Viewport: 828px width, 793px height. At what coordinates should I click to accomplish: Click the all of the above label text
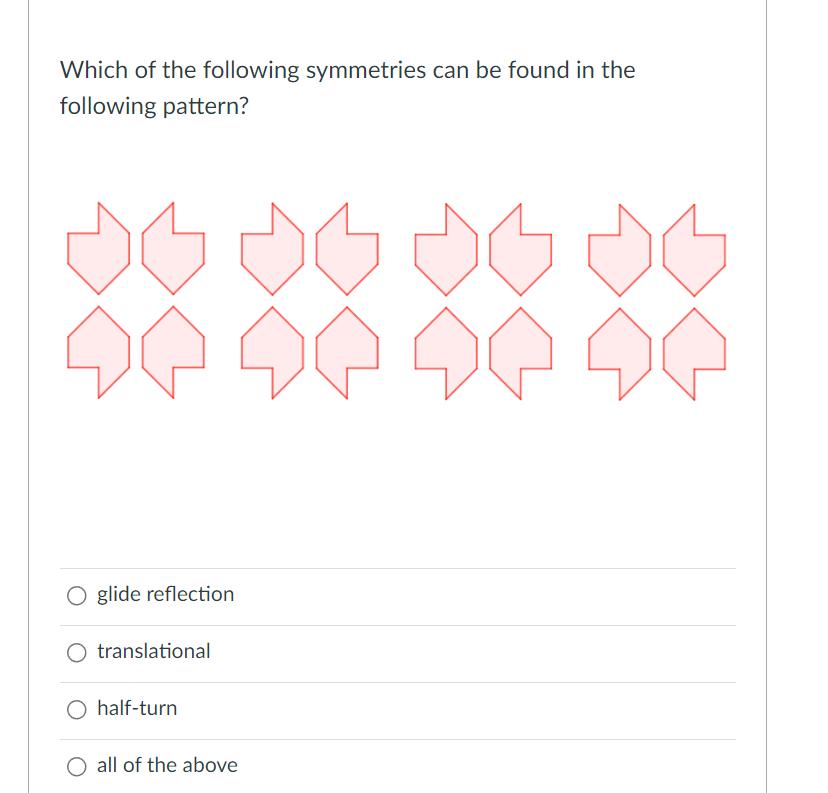167,765
